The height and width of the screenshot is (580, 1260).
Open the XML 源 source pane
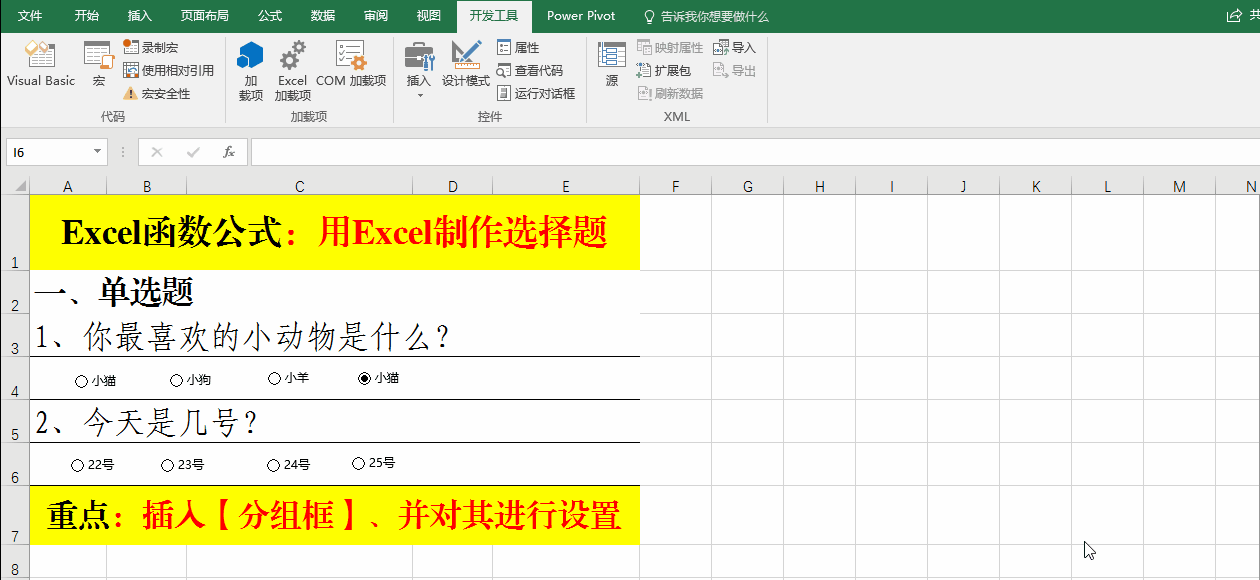tap(612, 64)
